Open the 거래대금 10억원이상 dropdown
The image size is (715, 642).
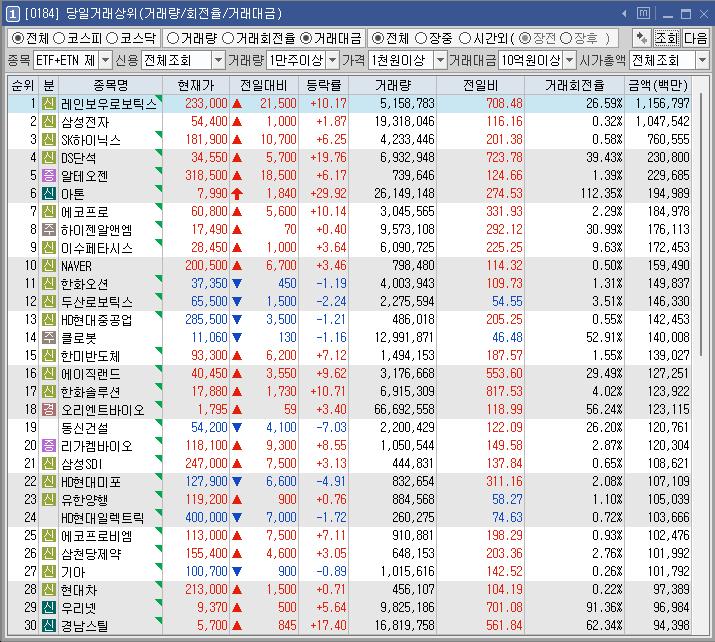570,60
